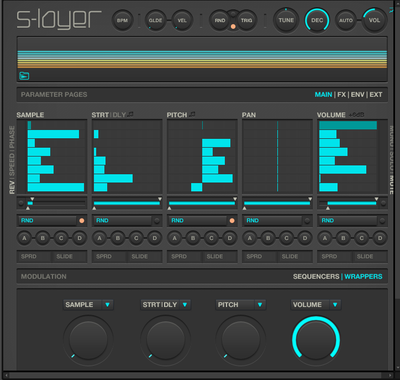
Task: Click note icon next to STRT|DLY header
Action: point(130,114)
